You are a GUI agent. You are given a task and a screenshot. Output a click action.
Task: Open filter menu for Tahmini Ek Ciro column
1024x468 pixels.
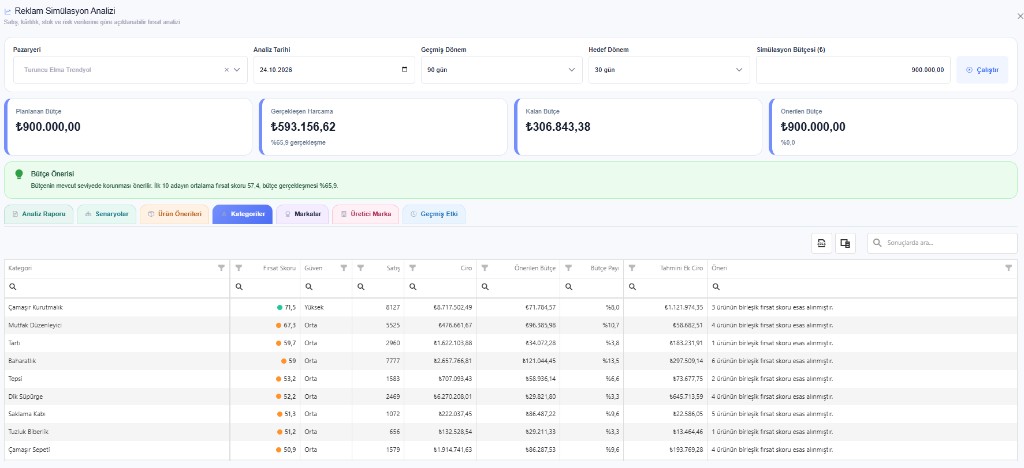coord(632,268)
